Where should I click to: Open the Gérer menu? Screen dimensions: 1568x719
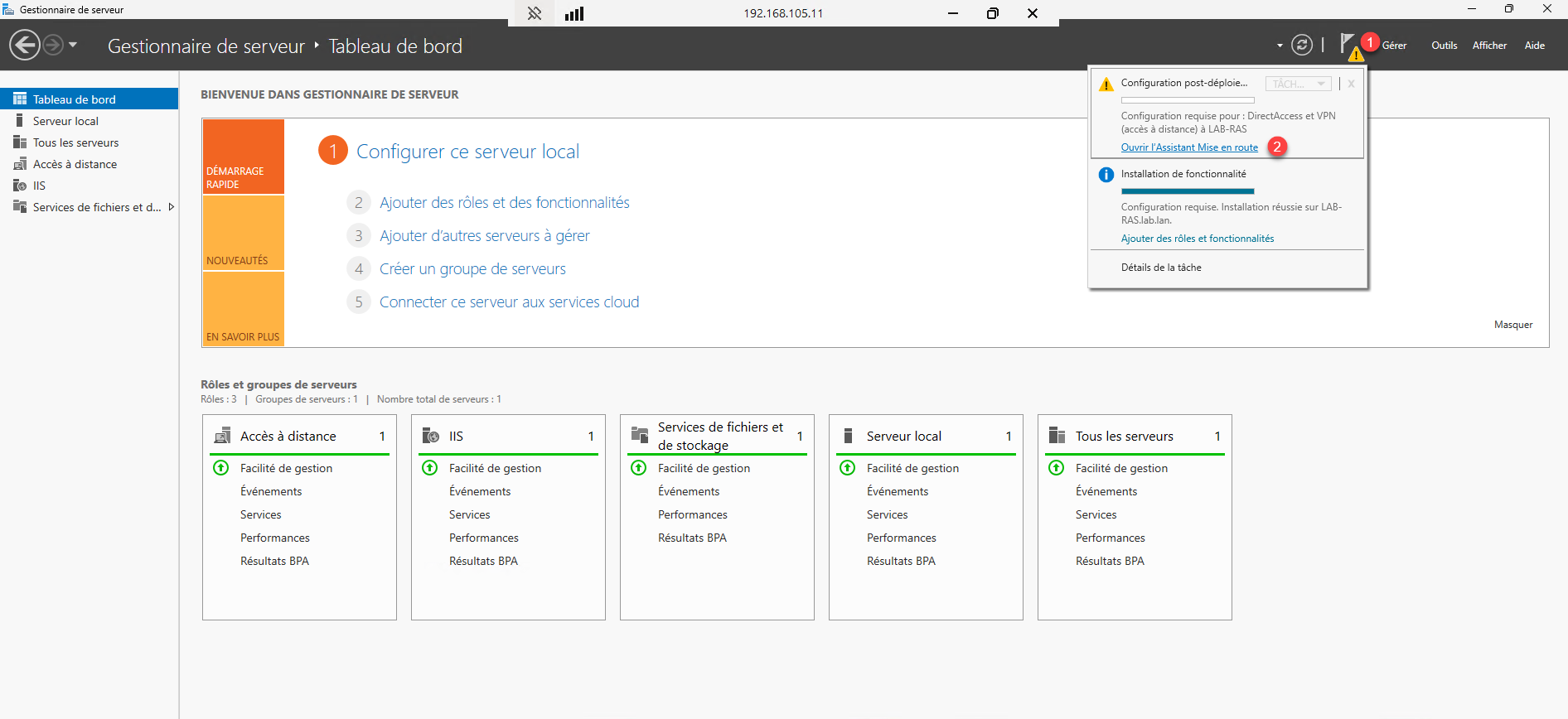click(x=1394, y=46)
